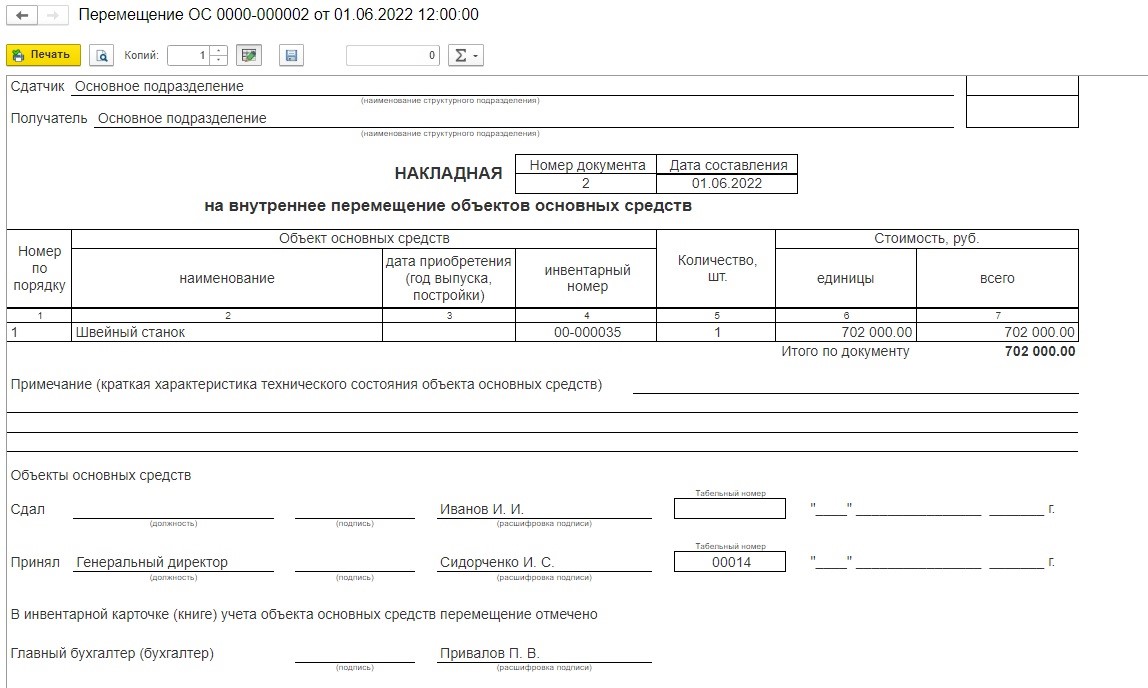The image size is (1148, 688).
Task: Click the Примечание label text
Action: [x=306, y=385]
